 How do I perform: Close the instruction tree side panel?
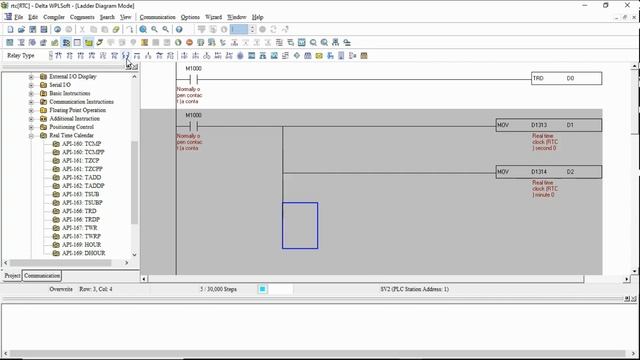coord(136,67)
